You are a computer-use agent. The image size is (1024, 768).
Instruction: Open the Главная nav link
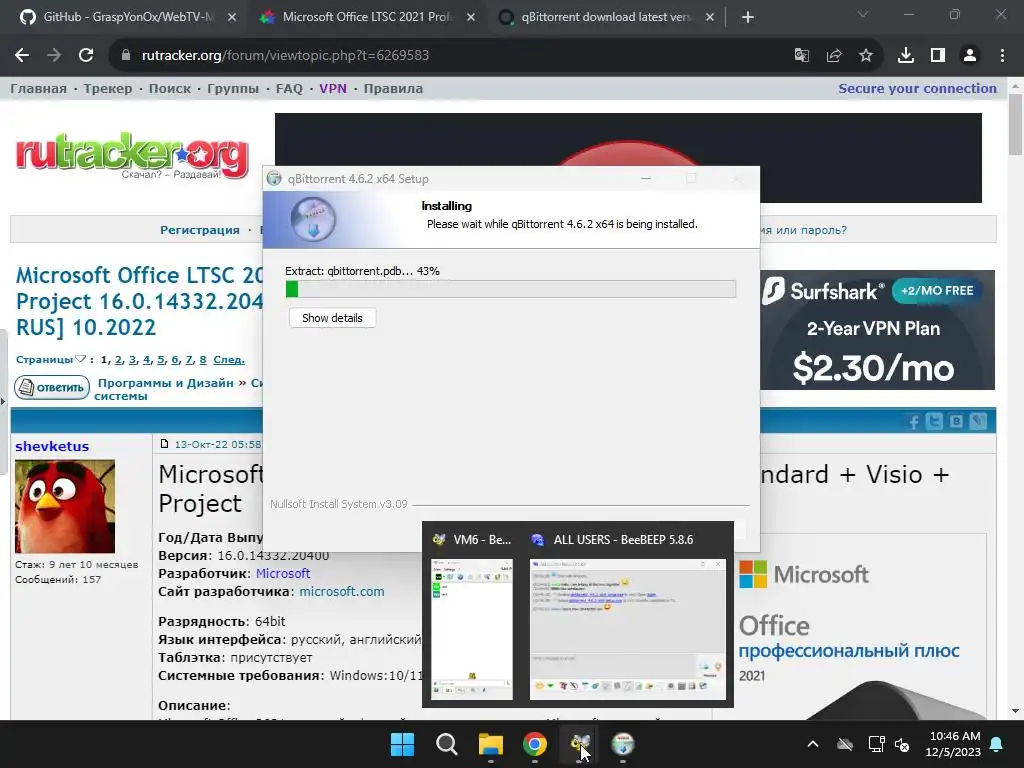point(39,89)
